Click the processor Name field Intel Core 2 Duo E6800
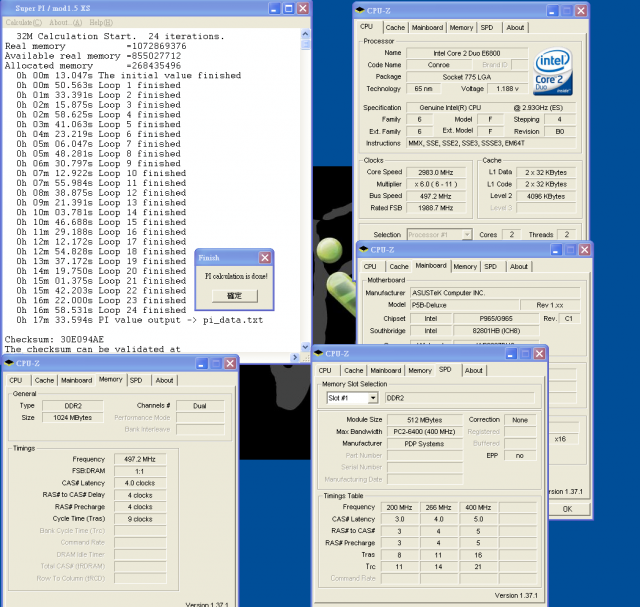Image resolution: width=640 pixels, height=607 pixels. coord(467,53)
